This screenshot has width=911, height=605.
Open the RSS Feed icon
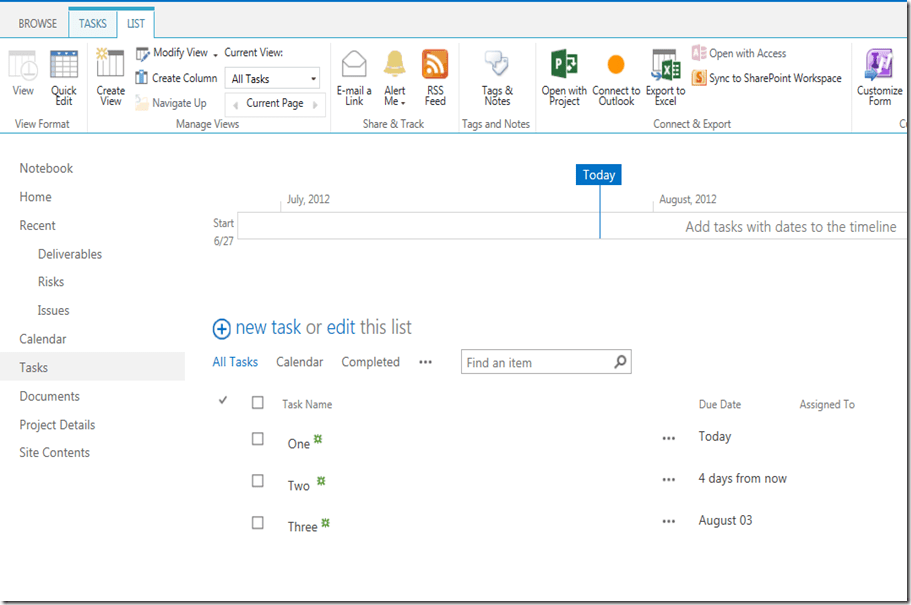coord(435,66)
